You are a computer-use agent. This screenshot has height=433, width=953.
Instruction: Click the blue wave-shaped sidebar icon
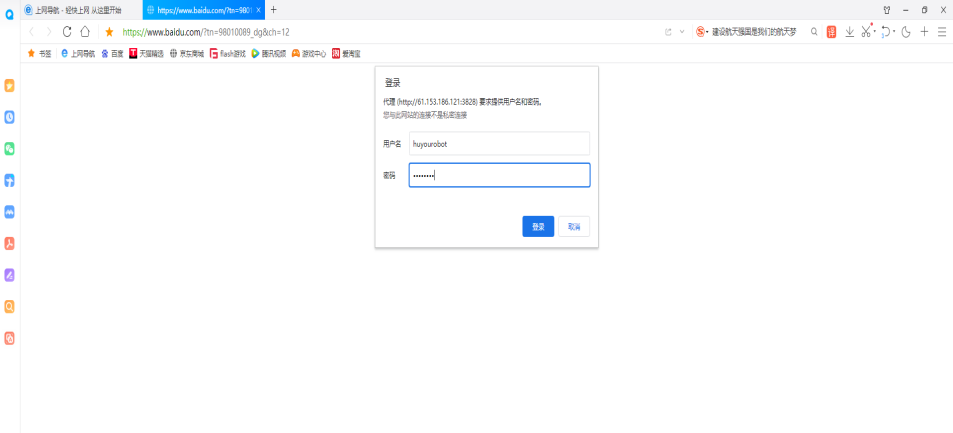coord(9,212)
